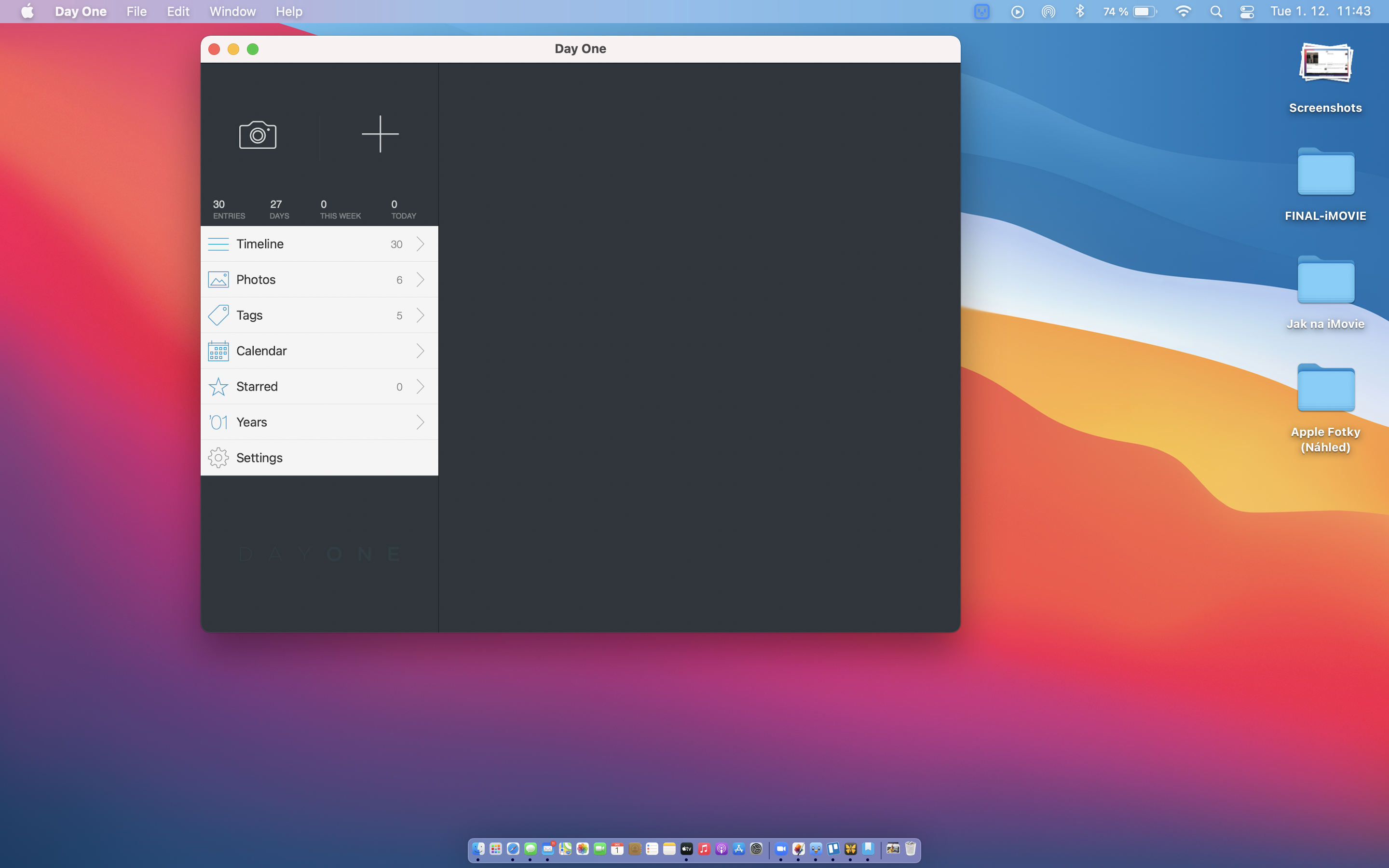
Task: Click the Calendar grid icon
Action: 218,351
